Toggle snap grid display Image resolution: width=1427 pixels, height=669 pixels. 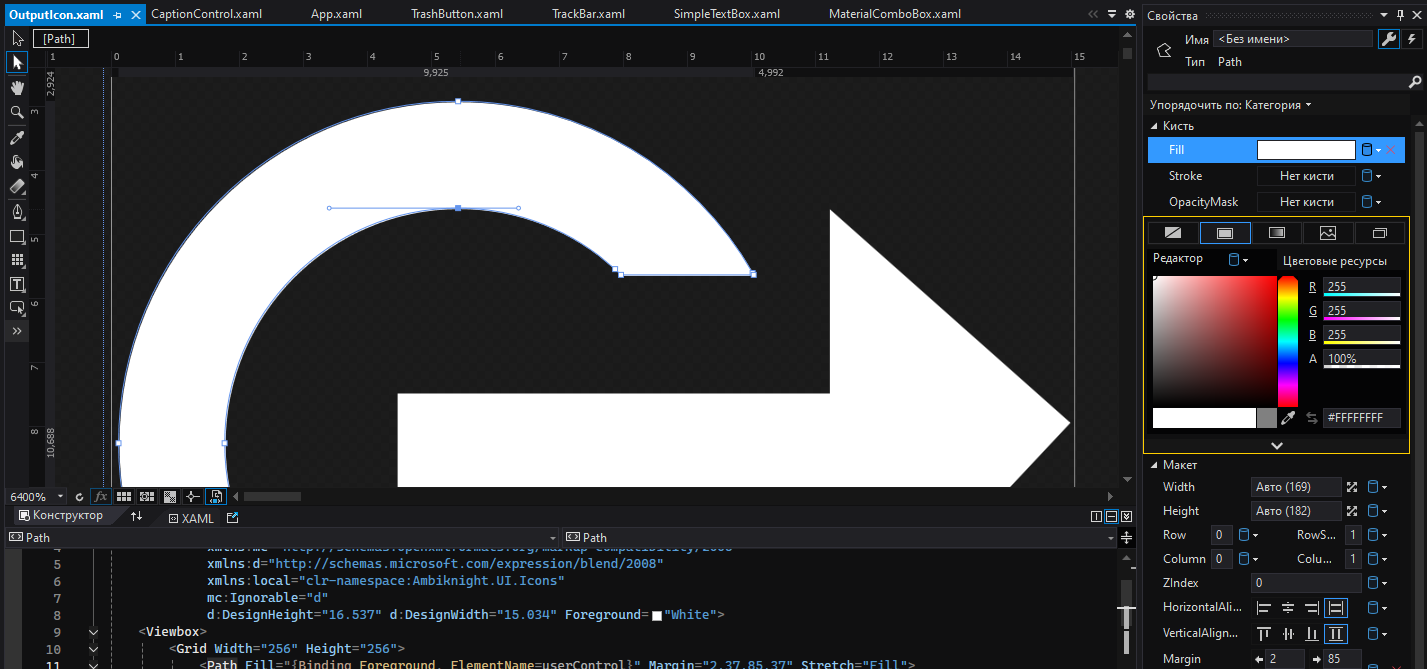124,496
